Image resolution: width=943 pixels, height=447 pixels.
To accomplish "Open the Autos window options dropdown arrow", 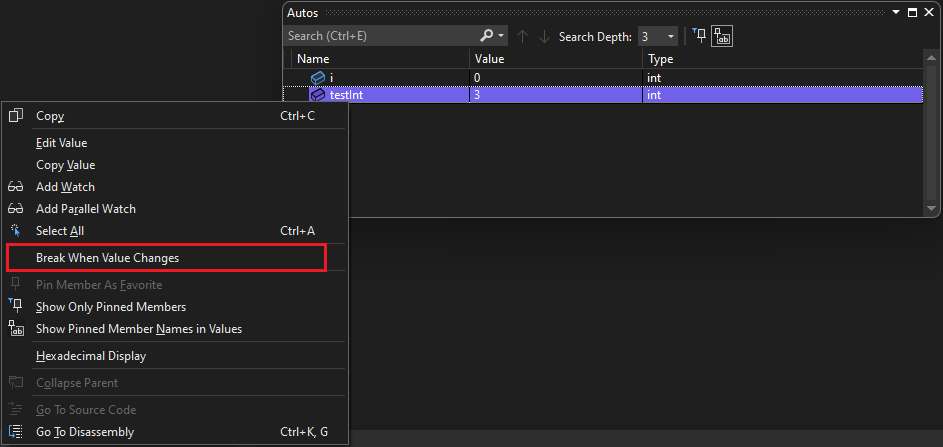I will 895,12.
